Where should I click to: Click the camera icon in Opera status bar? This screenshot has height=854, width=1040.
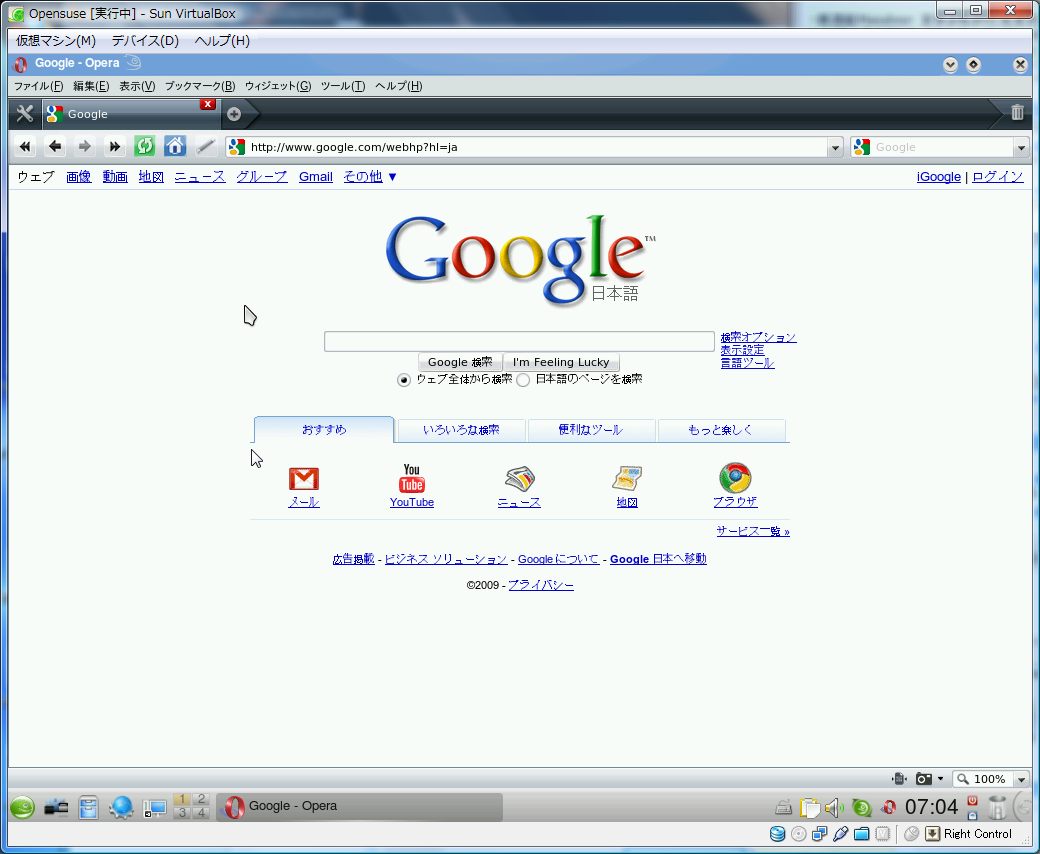923,778
